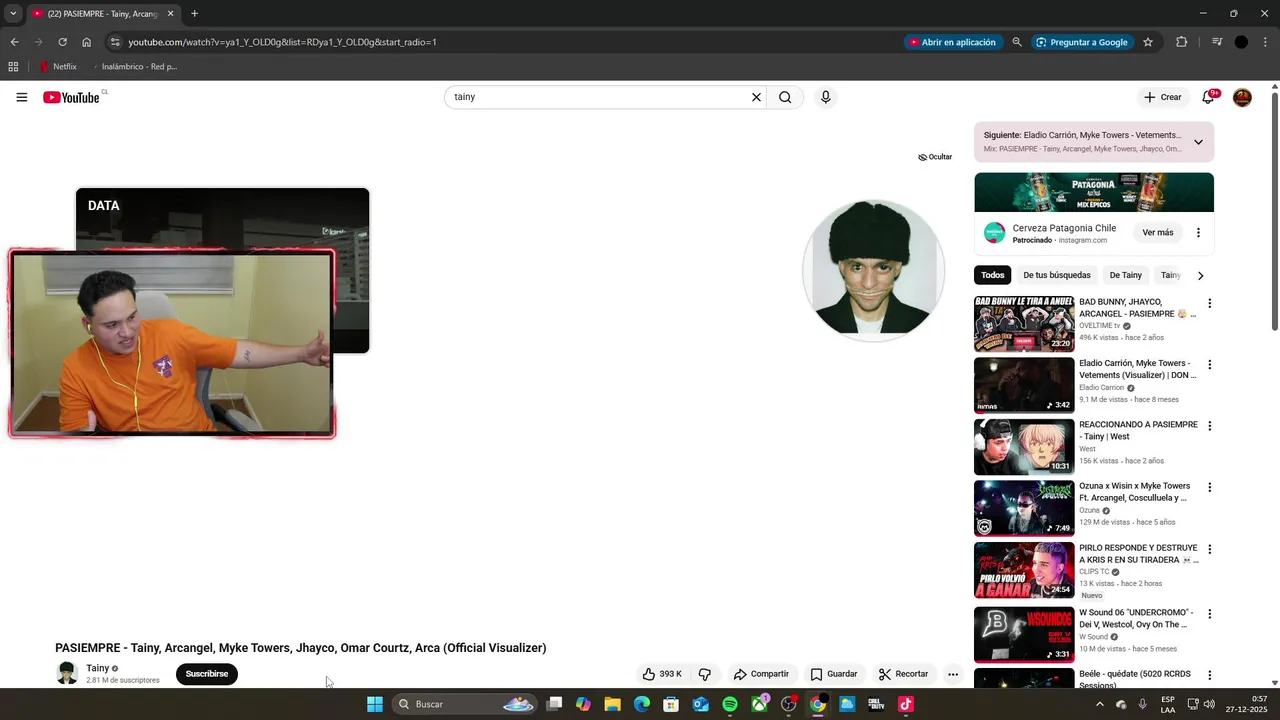Open options menu for Vetements Visualizer video
This screenshot has height=720, width=1280.
pos(1209,365)
